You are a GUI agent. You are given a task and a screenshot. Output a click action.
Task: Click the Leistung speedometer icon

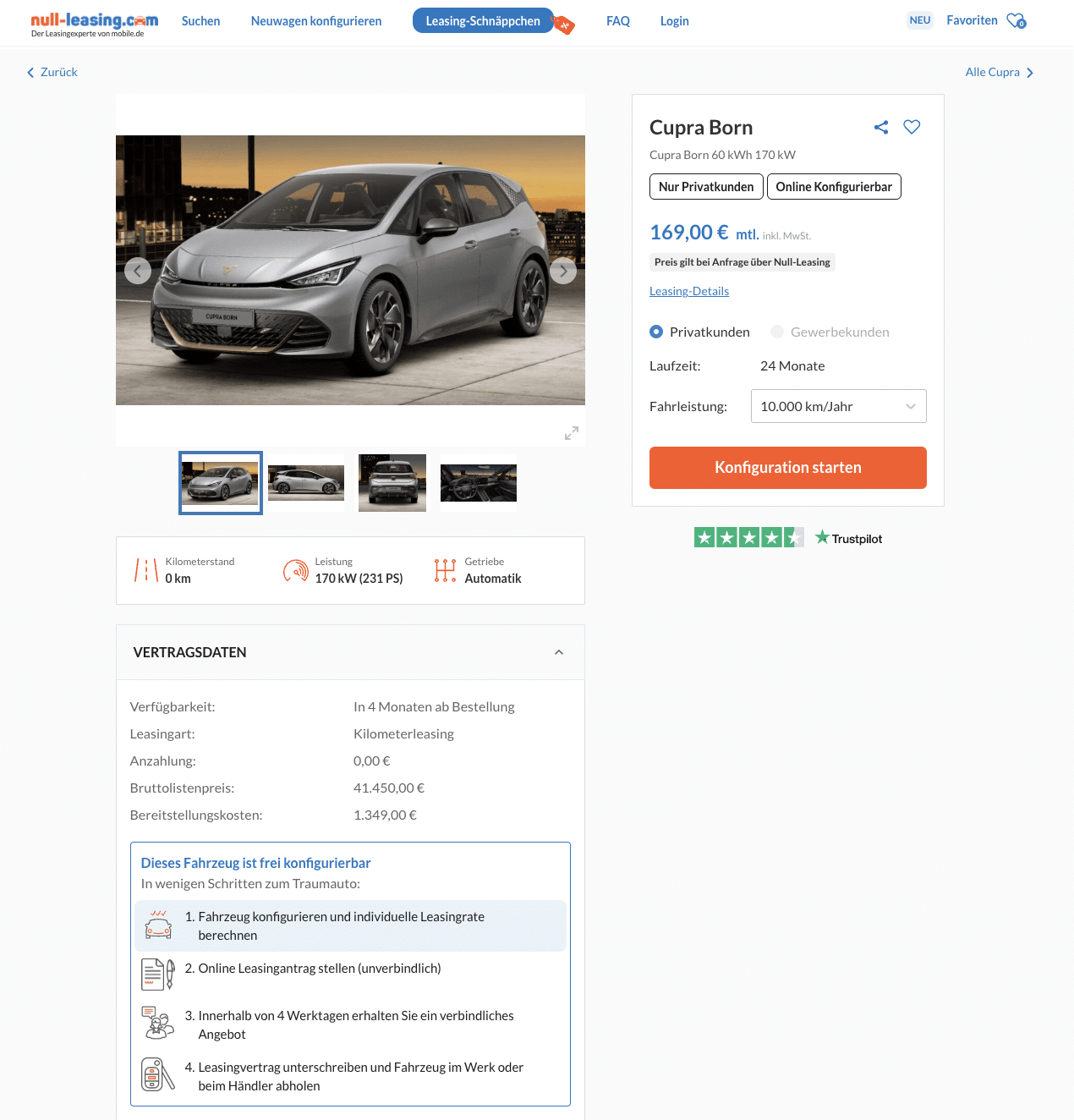tap(296, 571)
